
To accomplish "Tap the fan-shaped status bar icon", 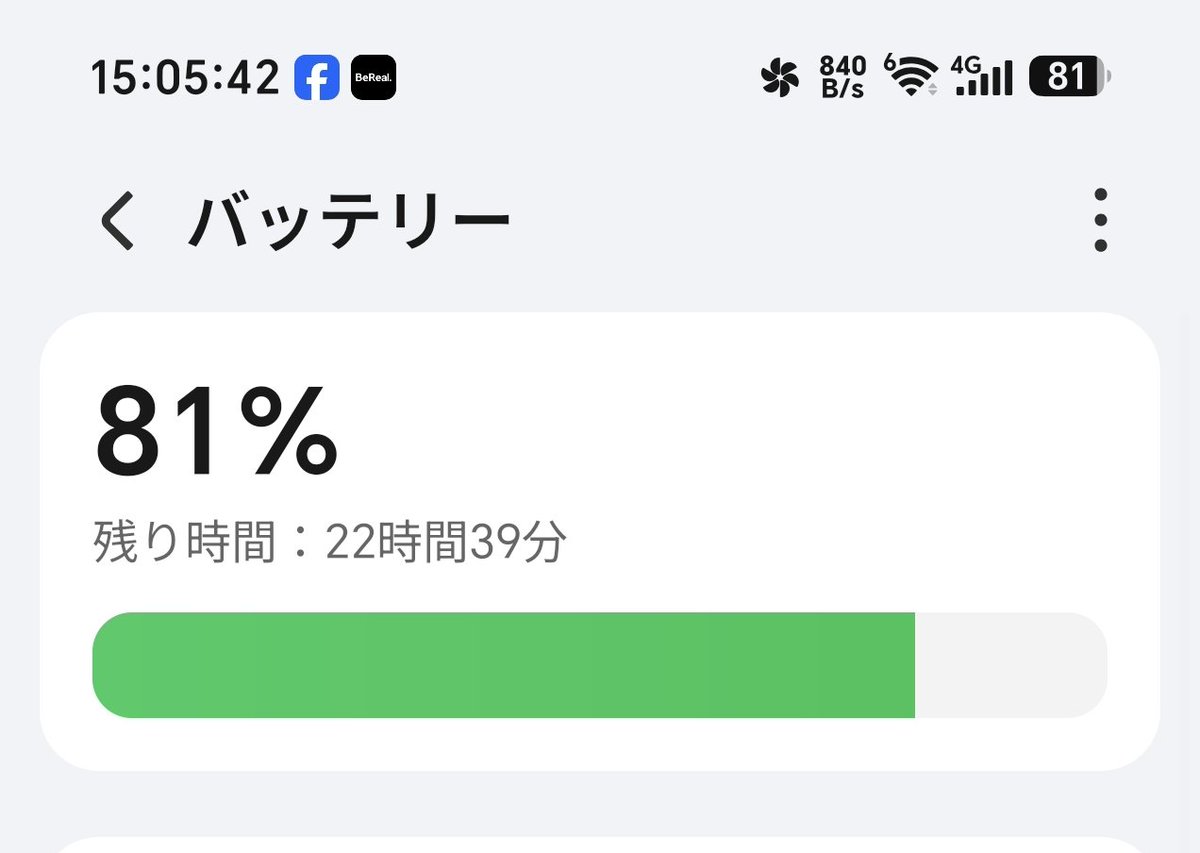I will tap(781, 78).
